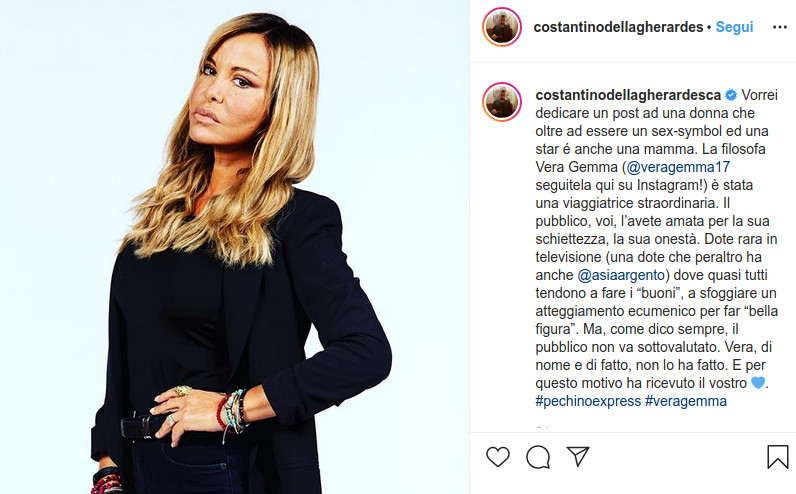Open the header profile avatar story

coord(502,27)
